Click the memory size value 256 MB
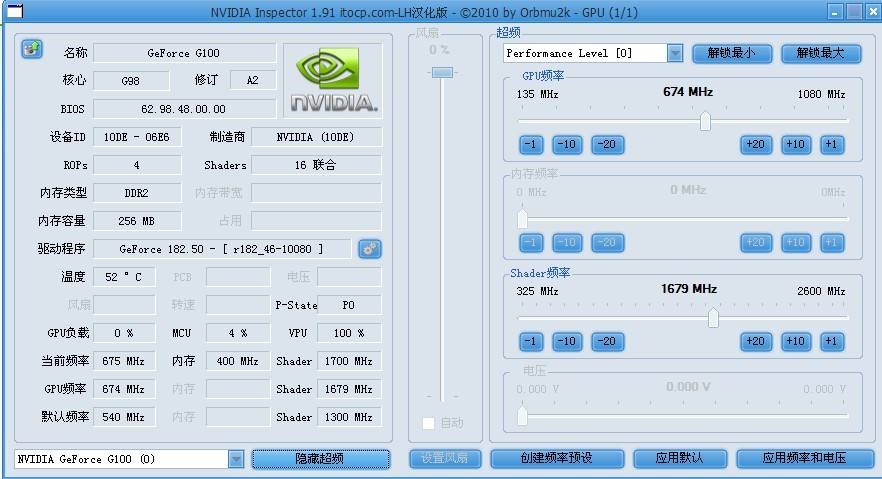This screenshot has width=882, height=479. (x=137, y=222)
